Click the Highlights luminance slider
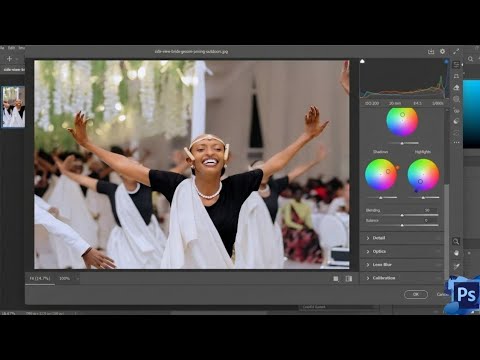The height and width of the screenshot is (360, 480). 423,198
